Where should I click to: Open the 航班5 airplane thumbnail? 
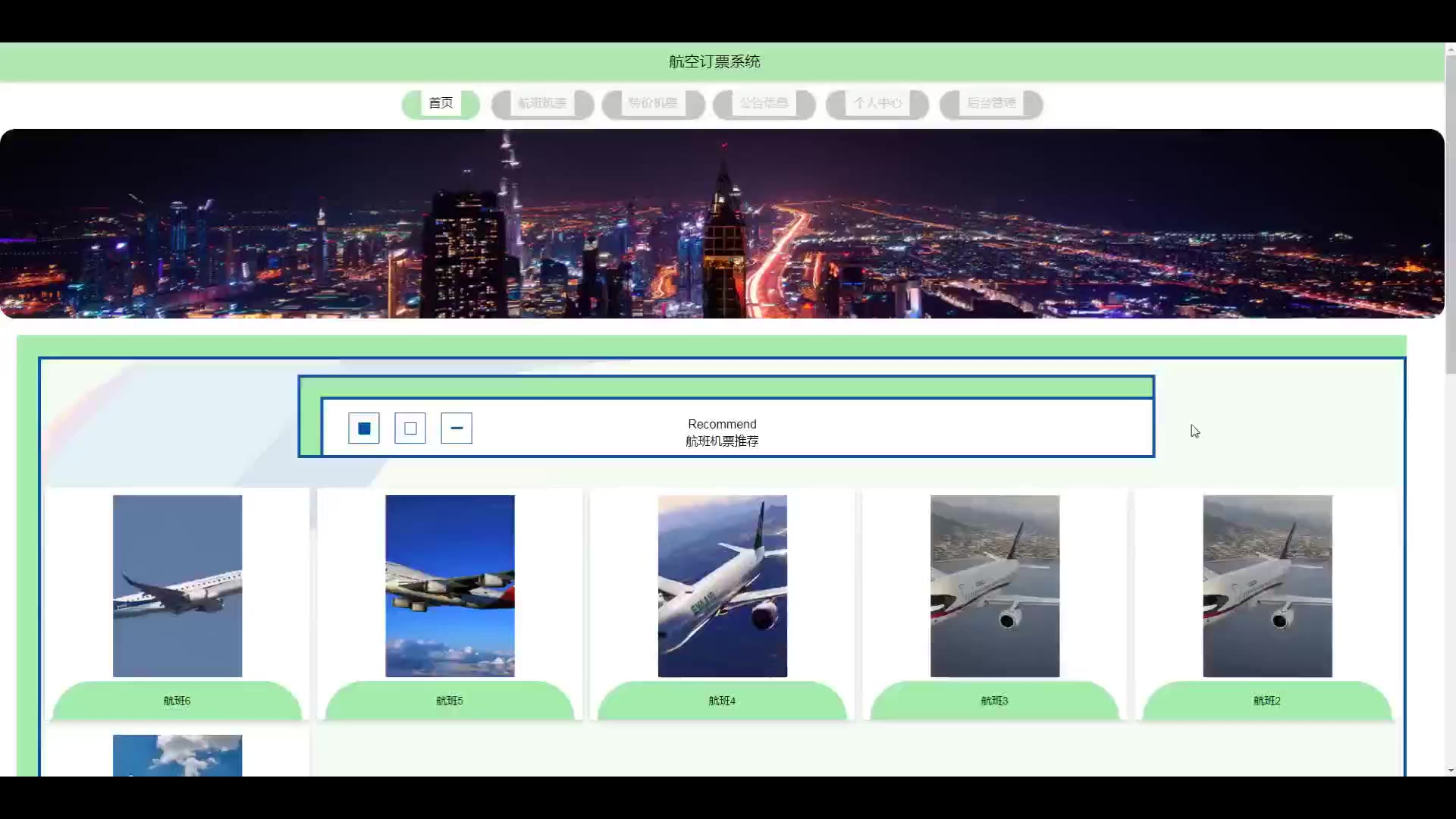[450, 586]
